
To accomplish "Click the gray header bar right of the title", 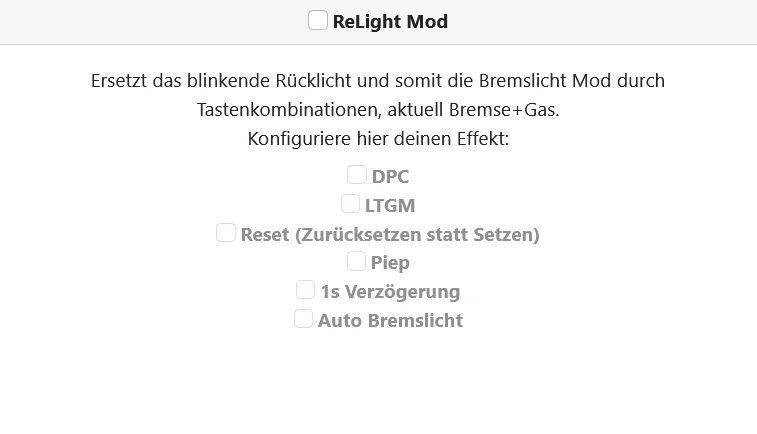I will click(x=603, y=22).
